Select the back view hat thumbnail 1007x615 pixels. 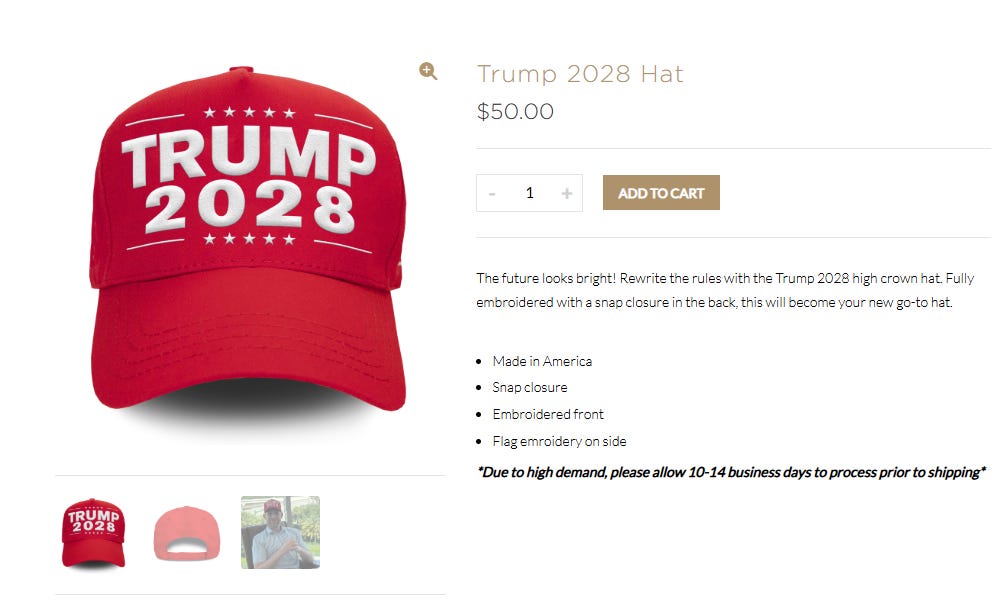click(x=187, y=533)
